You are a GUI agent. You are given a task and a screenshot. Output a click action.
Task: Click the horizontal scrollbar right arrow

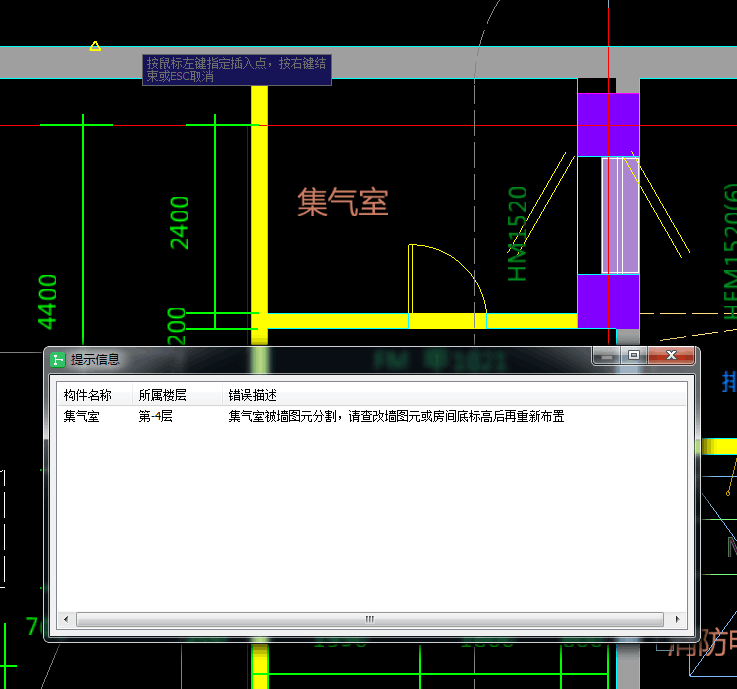pyautogui.click(x=677, y=619)
